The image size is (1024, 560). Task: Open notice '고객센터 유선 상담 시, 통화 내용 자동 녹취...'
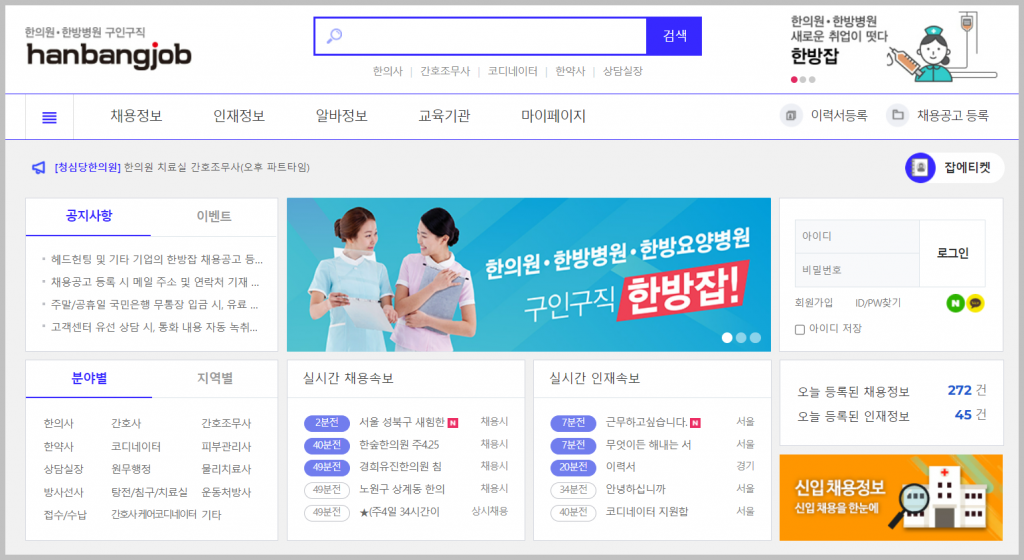tap(154, 327)
